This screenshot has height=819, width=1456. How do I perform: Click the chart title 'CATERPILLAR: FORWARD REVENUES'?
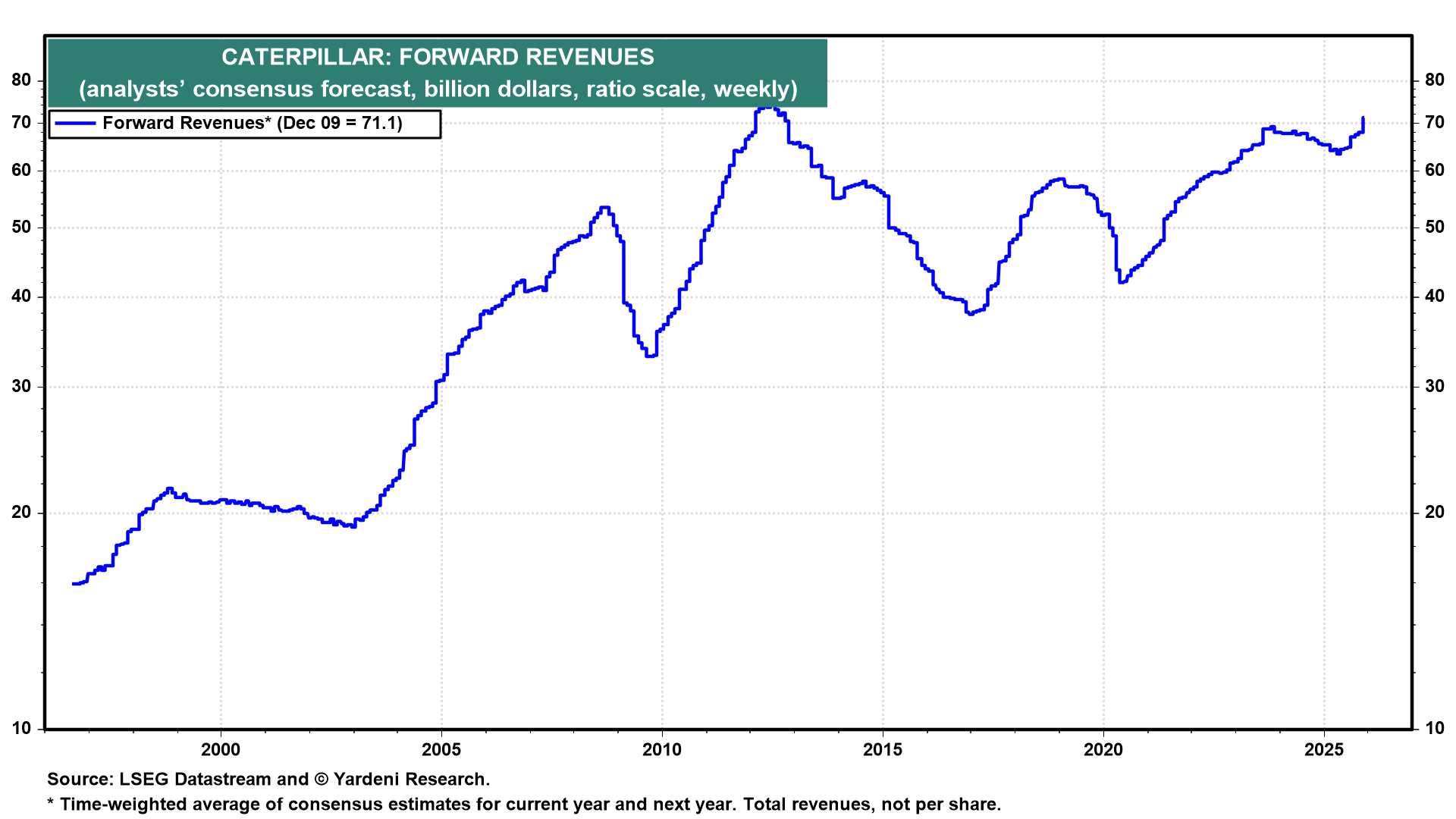438,57
